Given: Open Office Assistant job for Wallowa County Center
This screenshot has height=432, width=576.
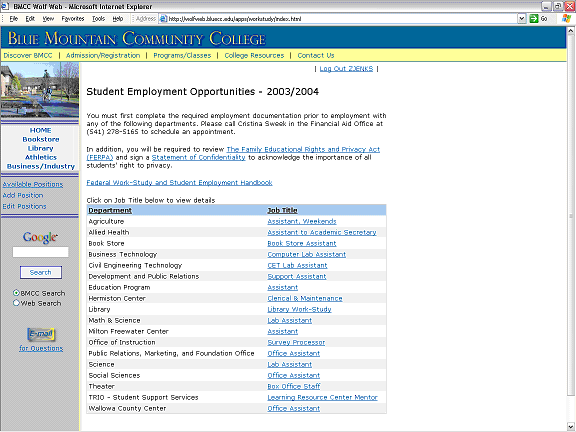Looking at the screenshot, I should [294, 409].
